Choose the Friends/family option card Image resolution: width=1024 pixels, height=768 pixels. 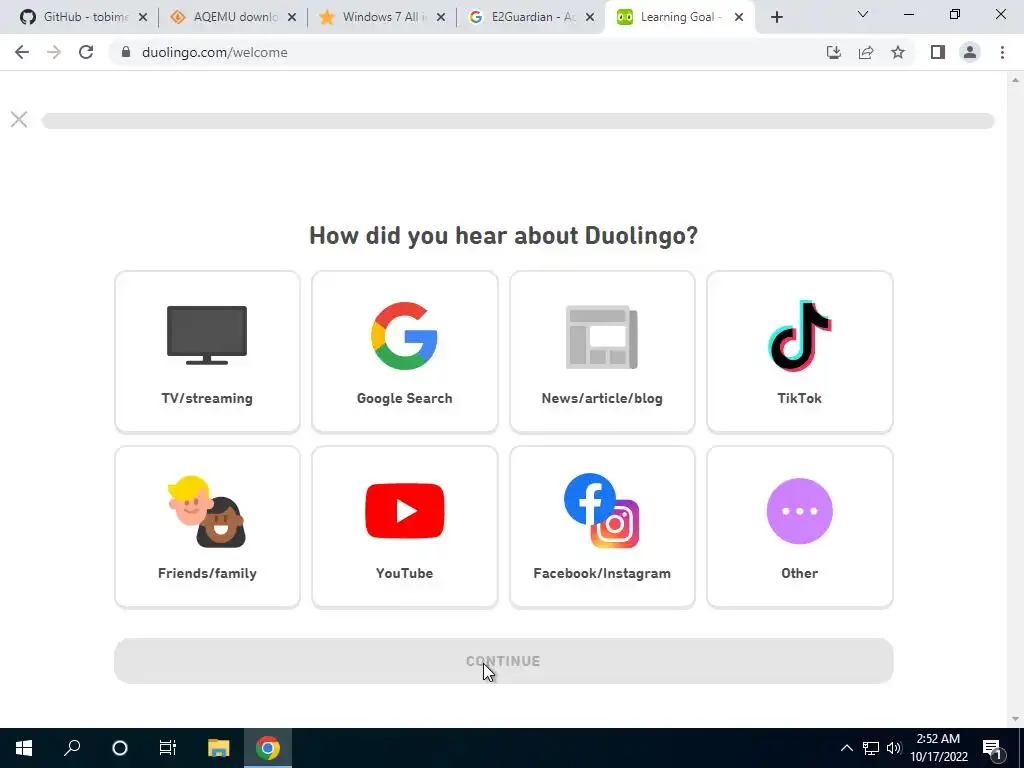(x=207, y=527)
